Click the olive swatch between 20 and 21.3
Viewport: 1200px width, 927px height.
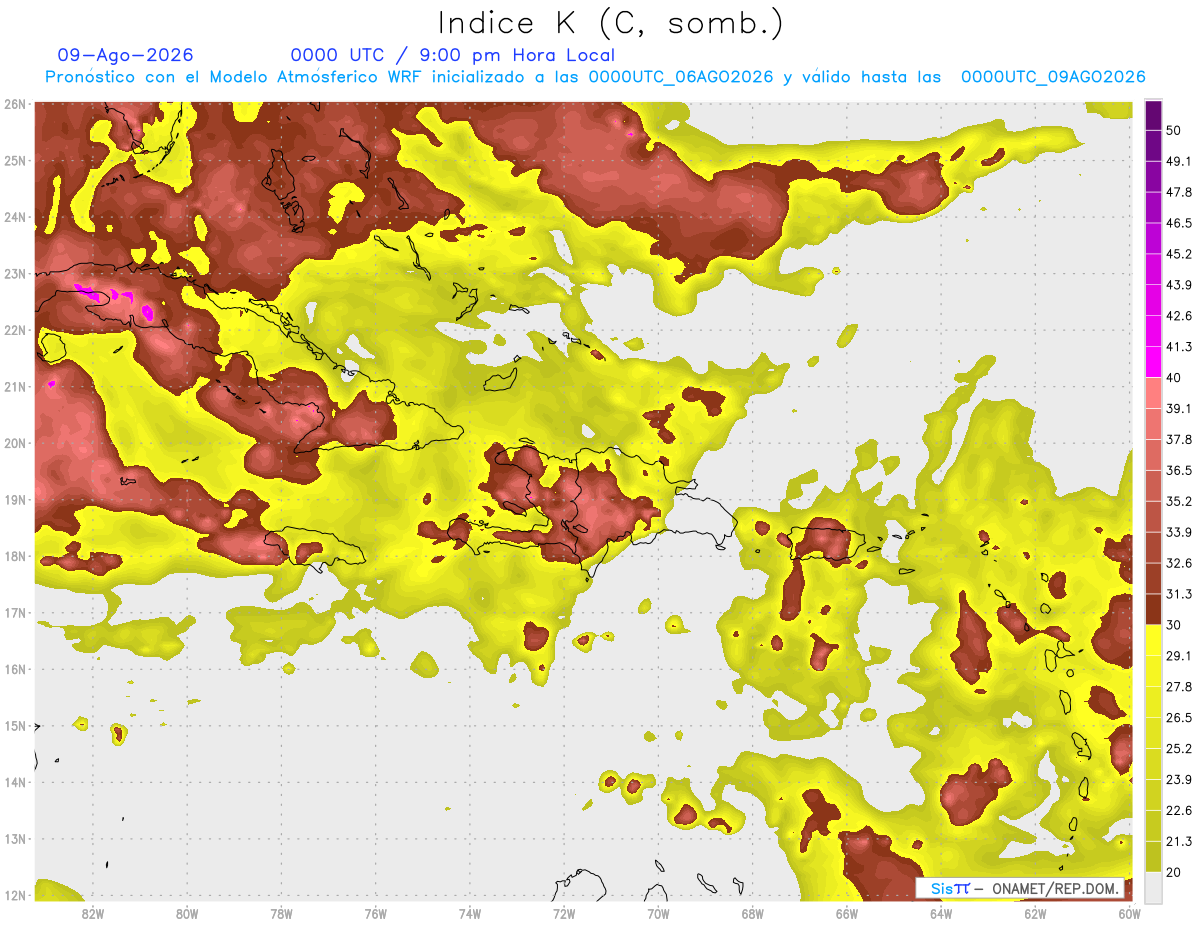(x=1153, y=856)
